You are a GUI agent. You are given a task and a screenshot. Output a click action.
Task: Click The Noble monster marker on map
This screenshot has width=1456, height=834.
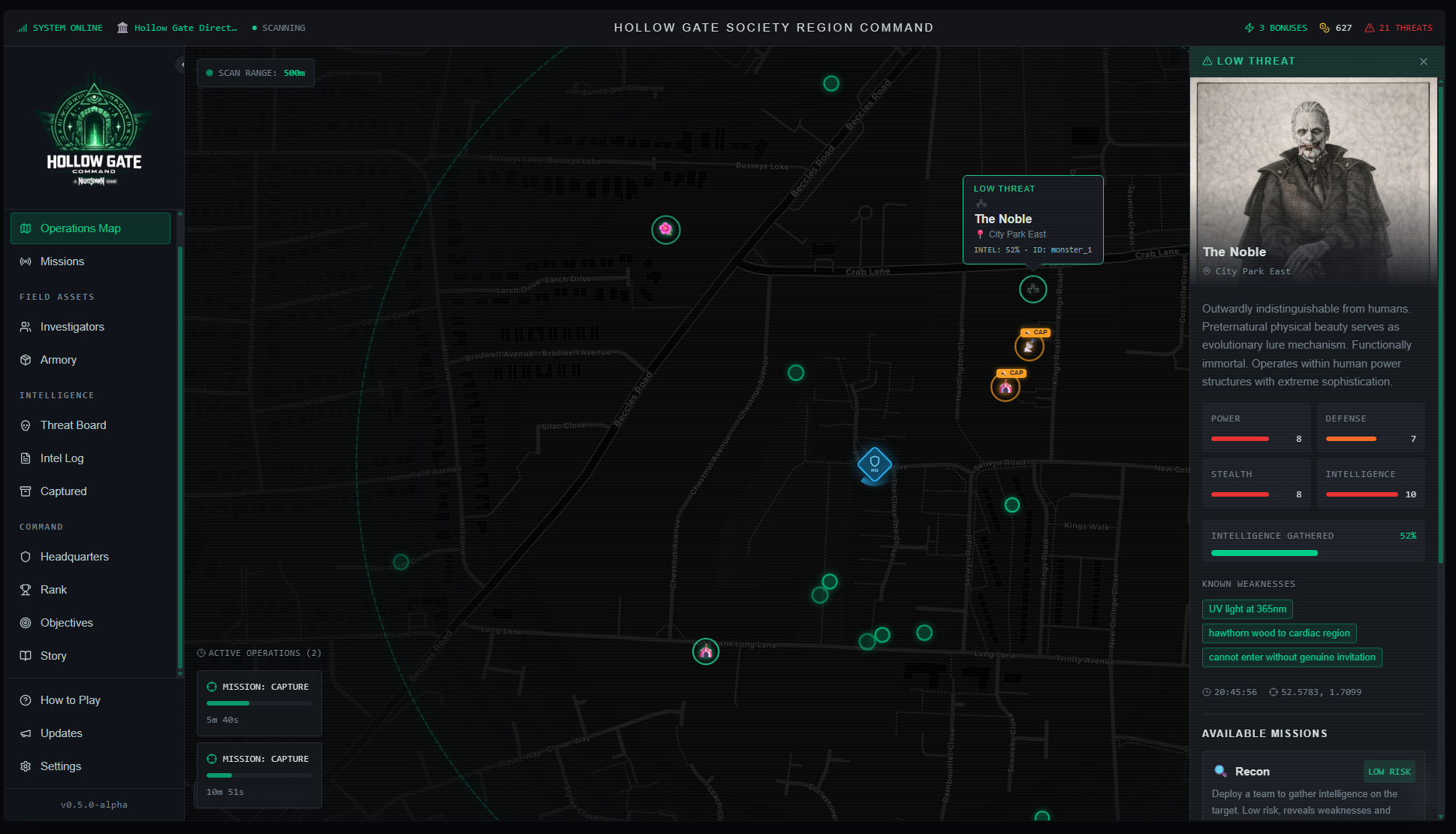point(1032,289)
